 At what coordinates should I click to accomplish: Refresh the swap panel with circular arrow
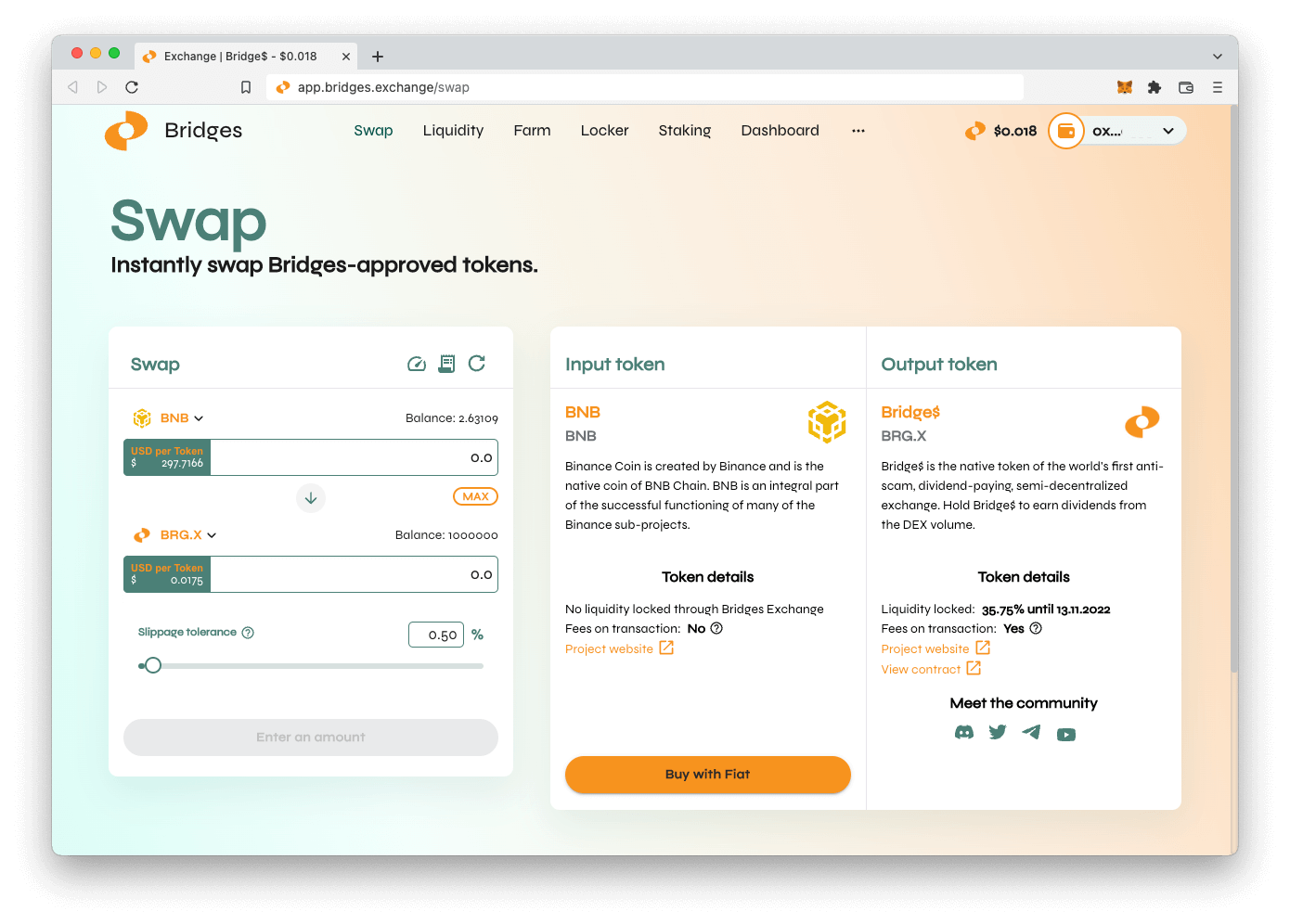tap(477, 364)
